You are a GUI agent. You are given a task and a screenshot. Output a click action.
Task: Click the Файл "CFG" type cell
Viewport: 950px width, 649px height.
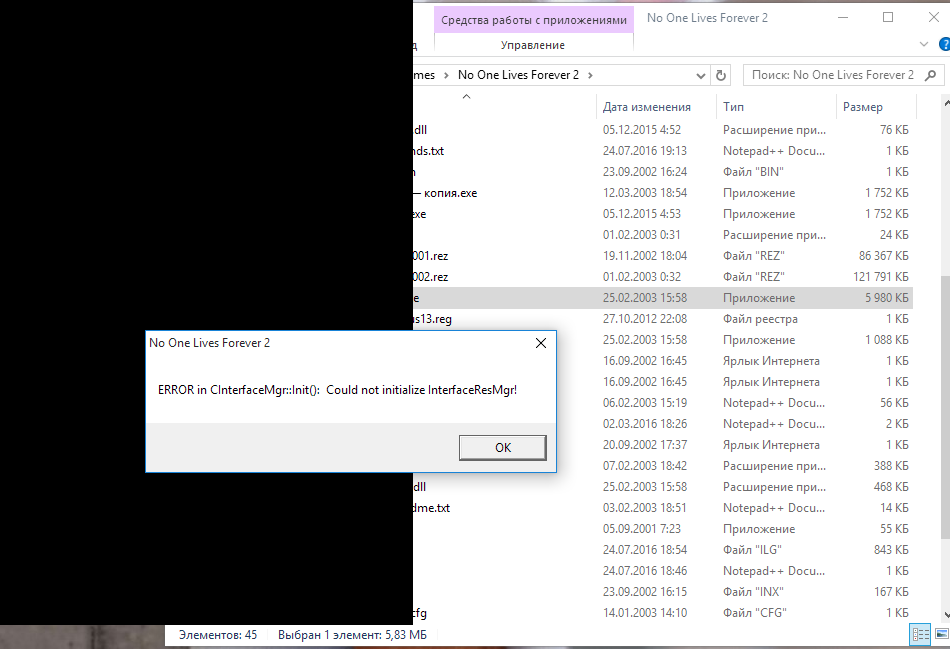[754, 613]
